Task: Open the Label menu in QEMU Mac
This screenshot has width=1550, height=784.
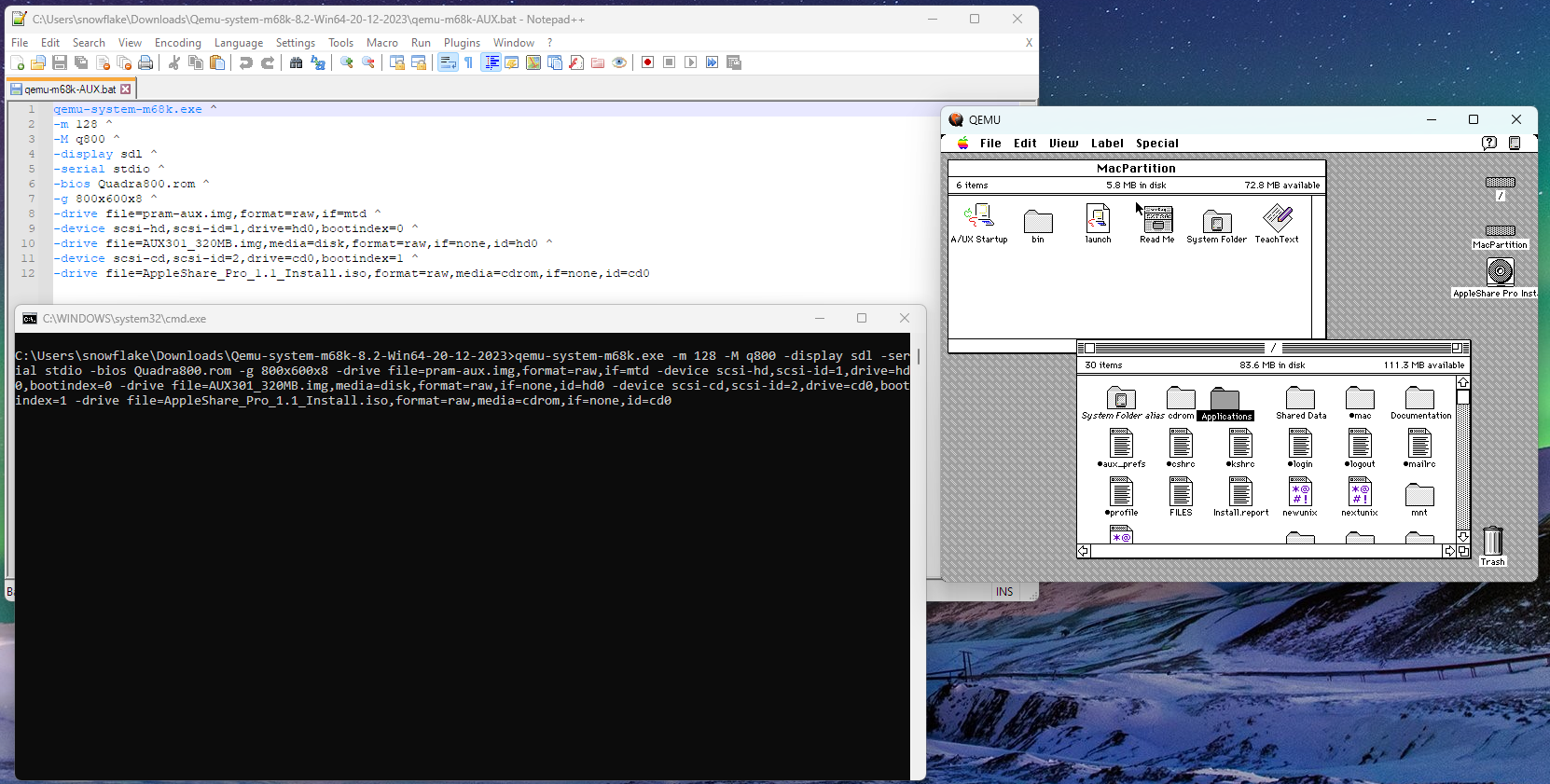Action: (x=1107, y=144)
